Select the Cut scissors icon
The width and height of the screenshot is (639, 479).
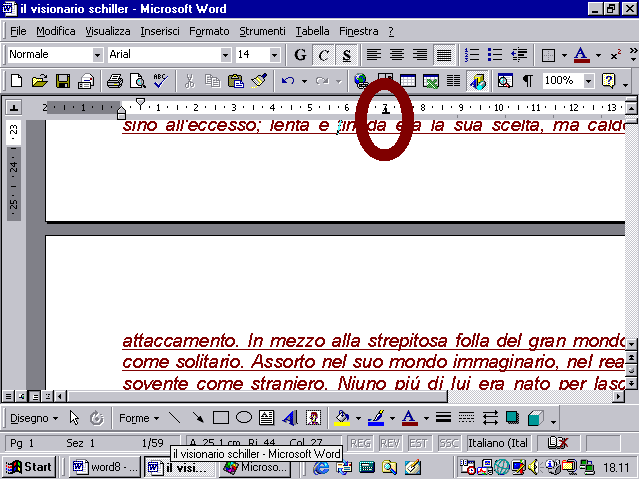coord(189,81)
